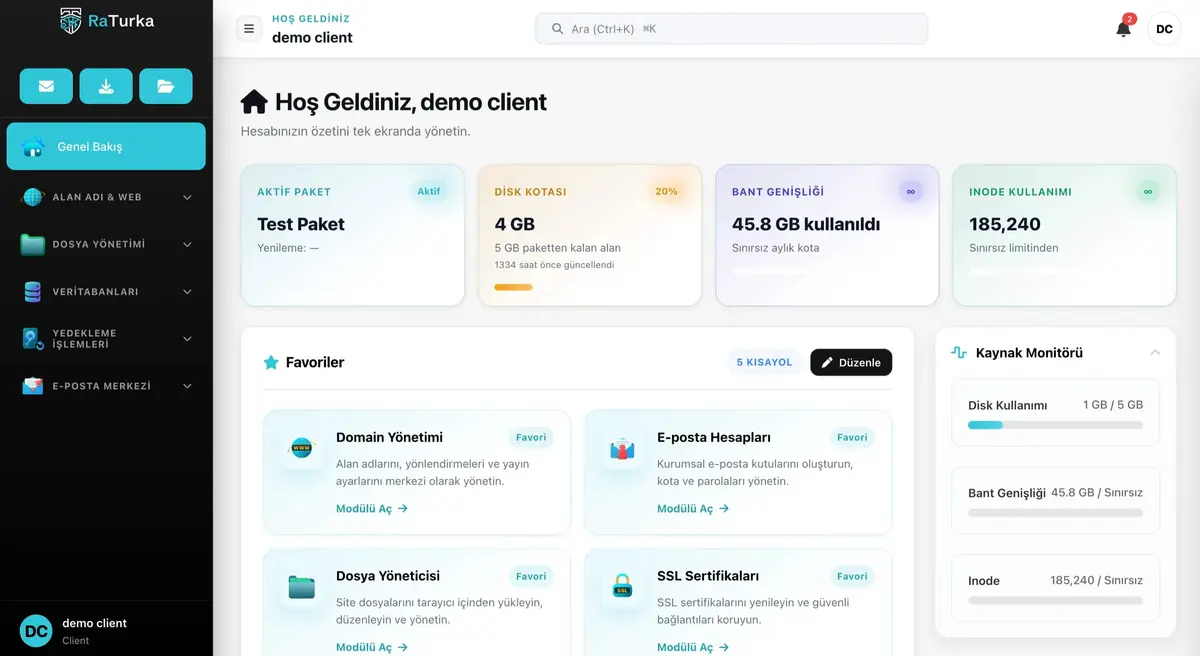Viewport: 1200px width, 656px height.
Task: Click the 5 KISAYOL badge
Action: (x=764, y=362)
